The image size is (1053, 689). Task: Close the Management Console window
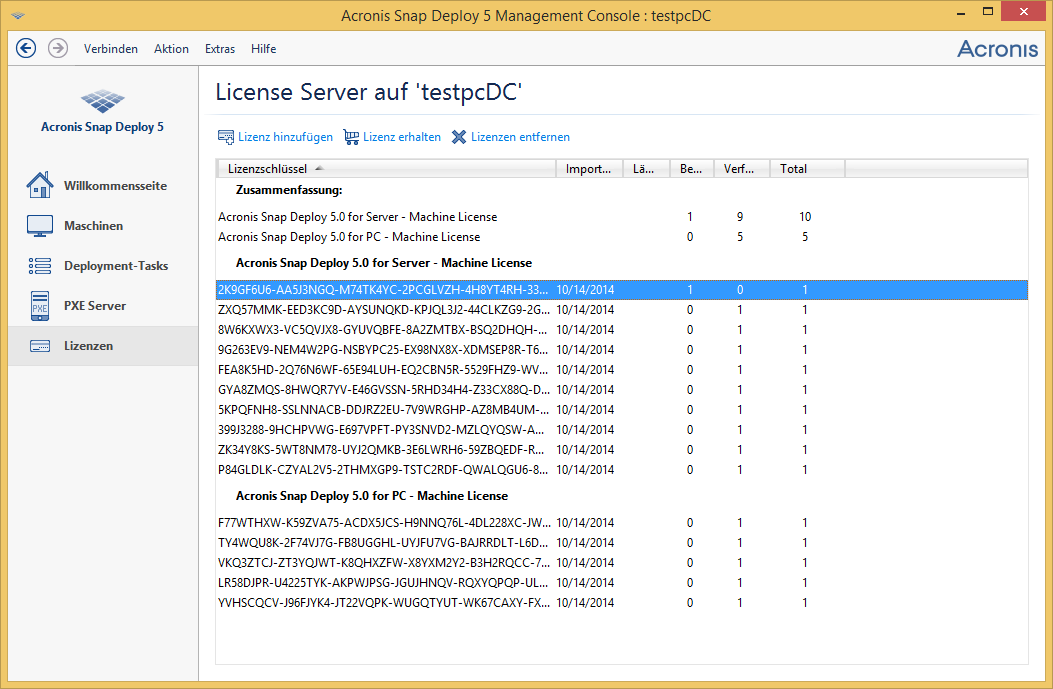[1023, 11]
